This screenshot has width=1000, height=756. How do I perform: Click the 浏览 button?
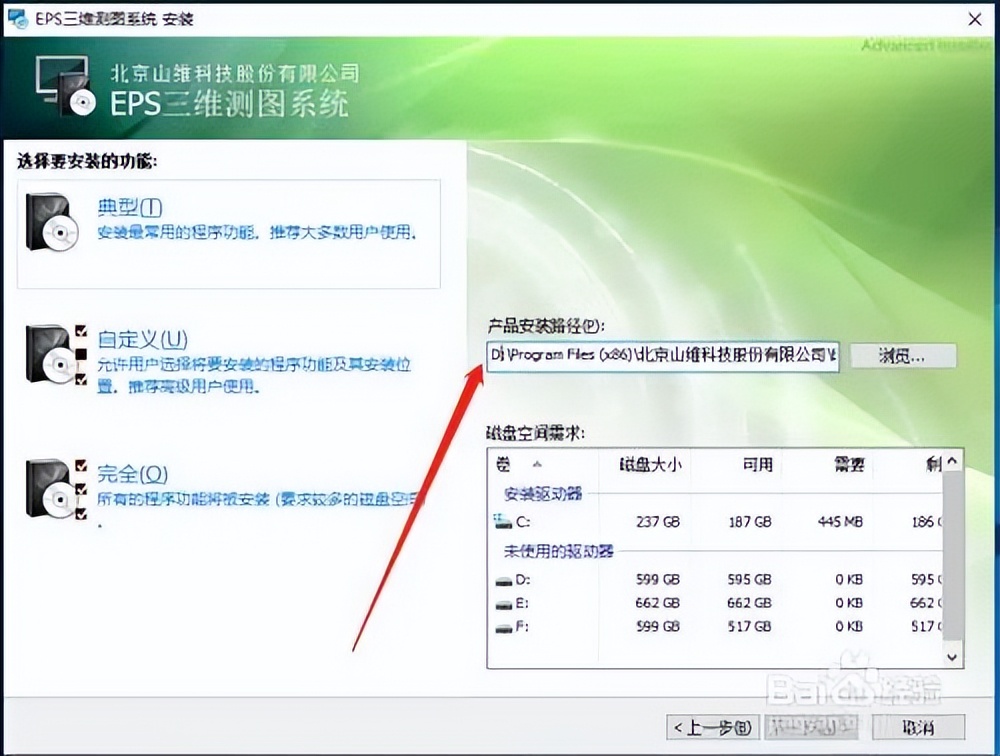pyautogui.click(x=903, y=356)
